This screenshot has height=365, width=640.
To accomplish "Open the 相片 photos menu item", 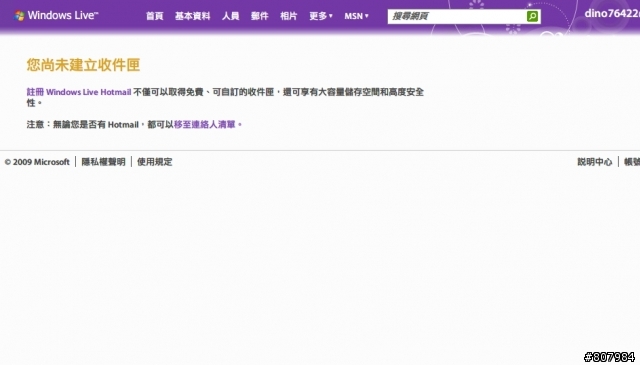I will [289, 16].
